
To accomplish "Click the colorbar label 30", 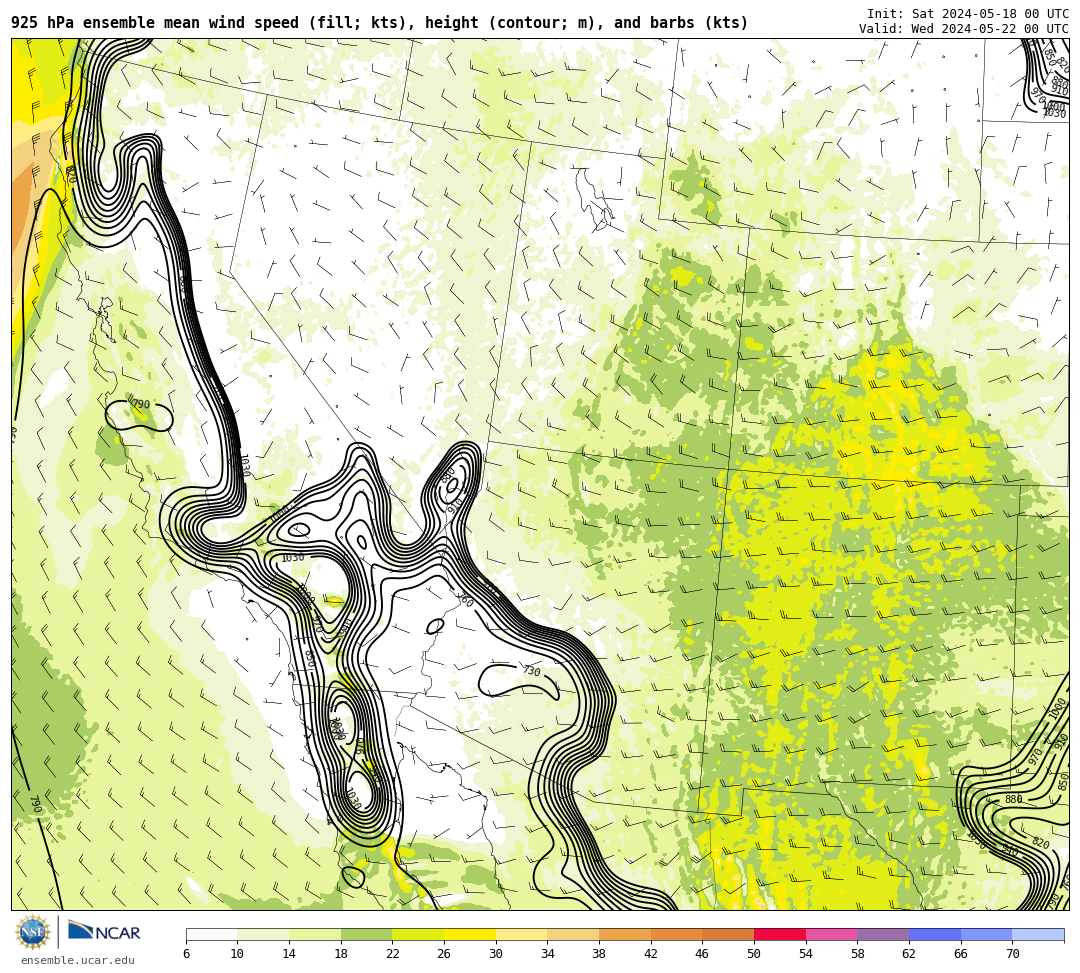I will click(x=496, y=954).
